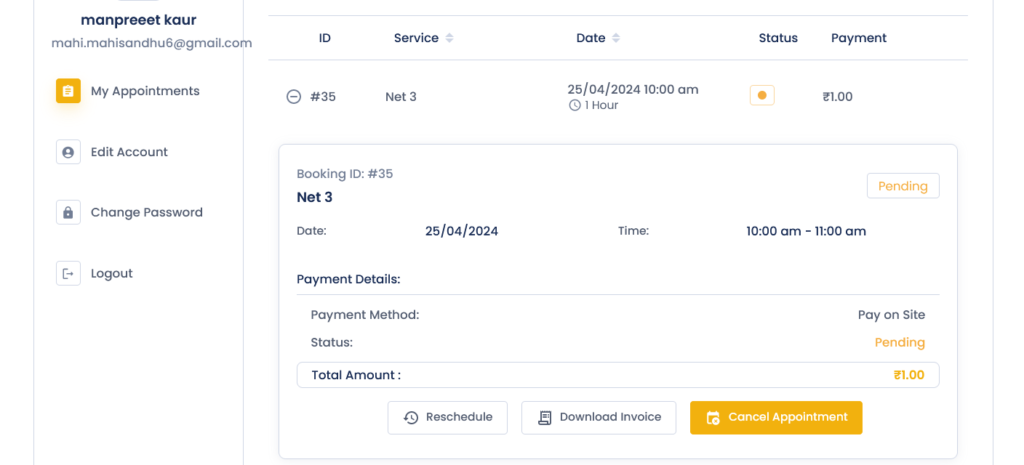Click the Logout arrow icon
Viewport: 1024px width, 465px height.
click(68, 273)
